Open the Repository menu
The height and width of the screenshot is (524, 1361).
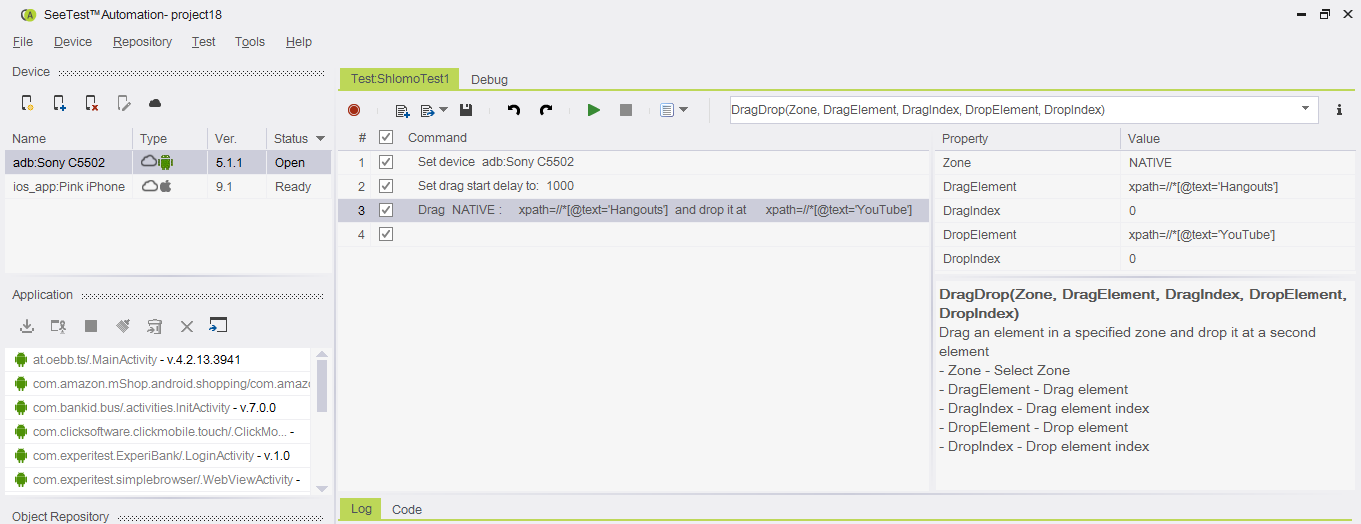(x=142, y=42)
